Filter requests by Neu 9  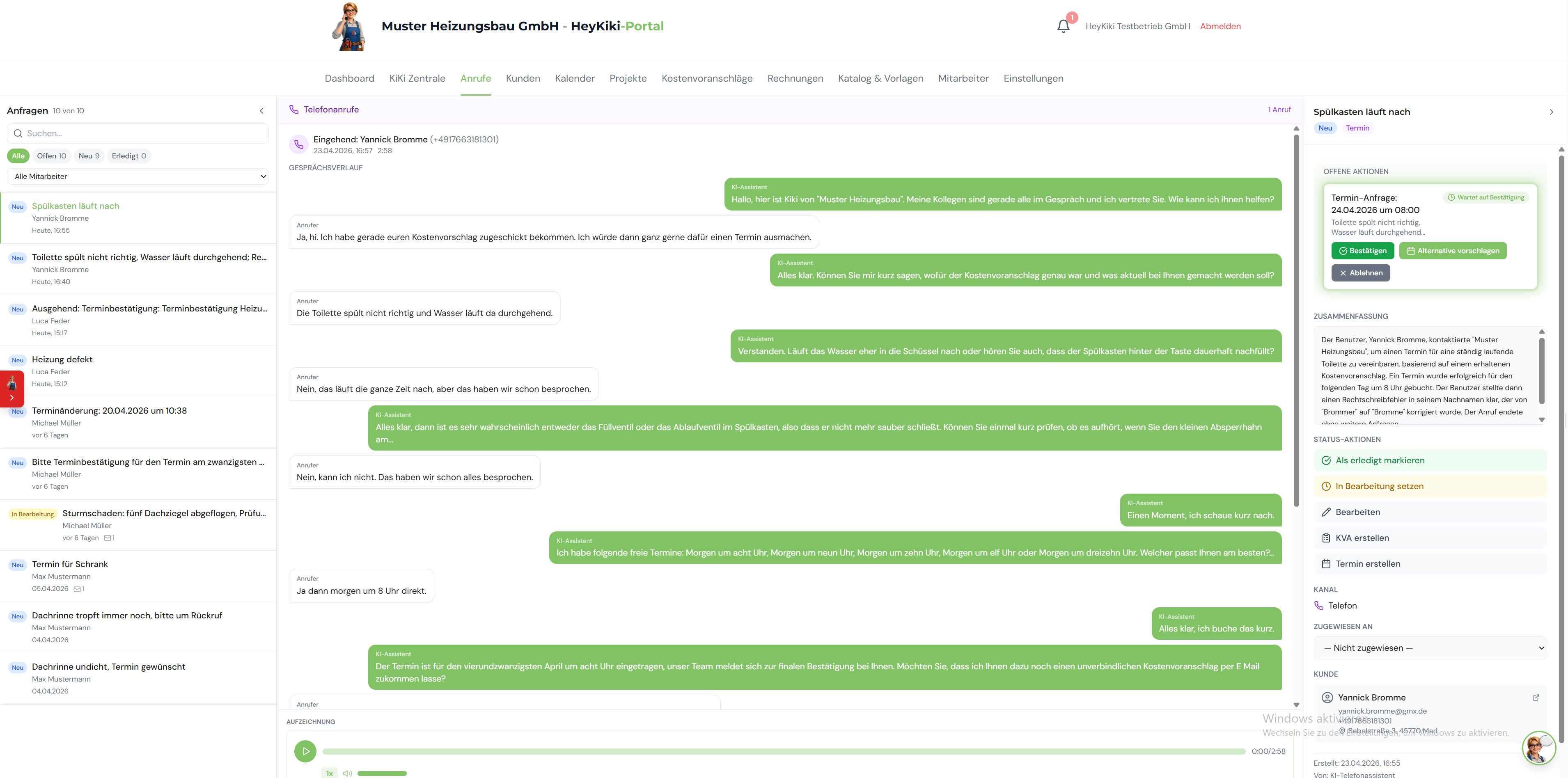coord(89,156)
